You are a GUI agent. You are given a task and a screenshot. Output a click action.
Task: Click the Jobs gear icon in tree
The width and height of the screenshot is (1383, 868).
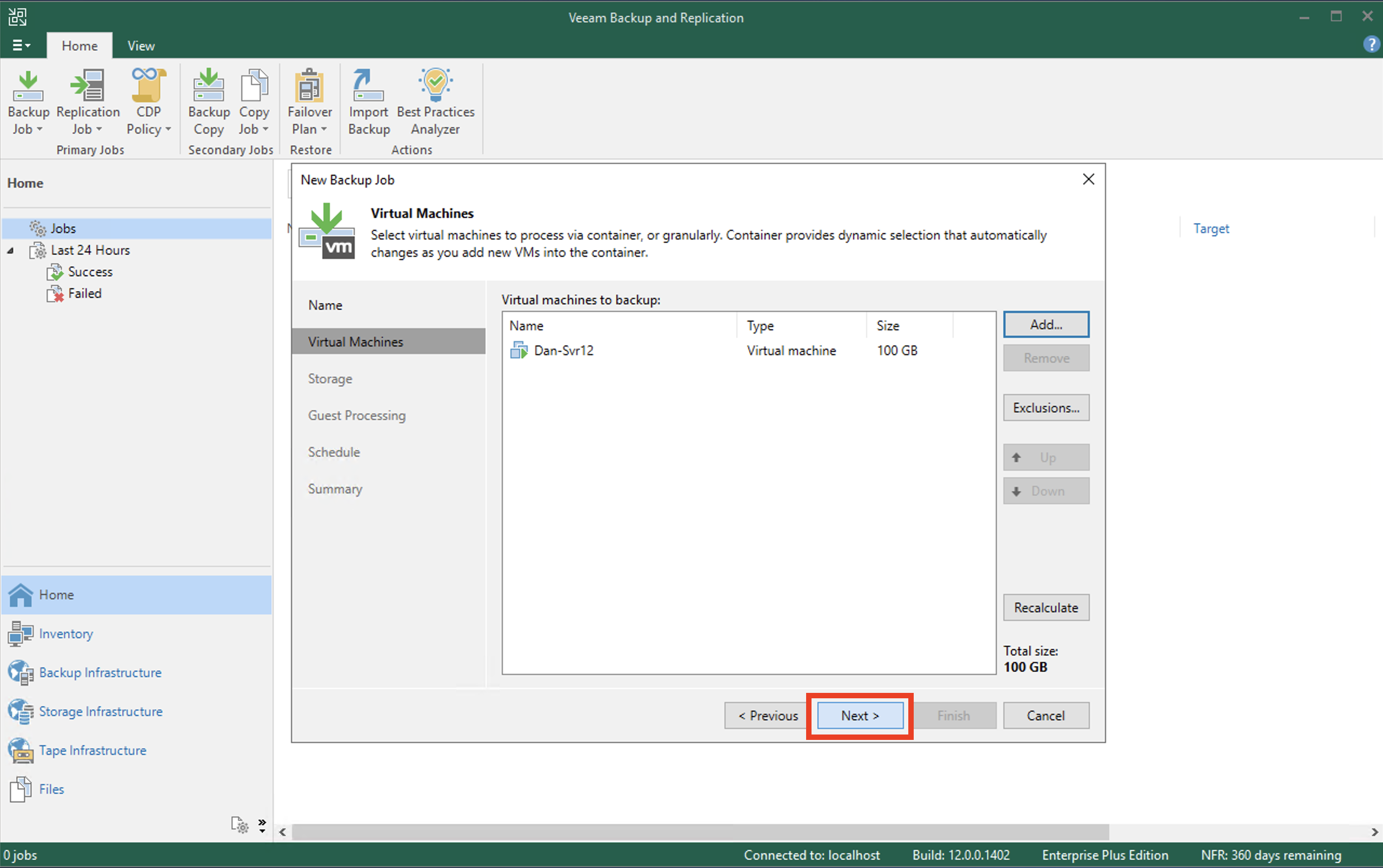point(38,229)
